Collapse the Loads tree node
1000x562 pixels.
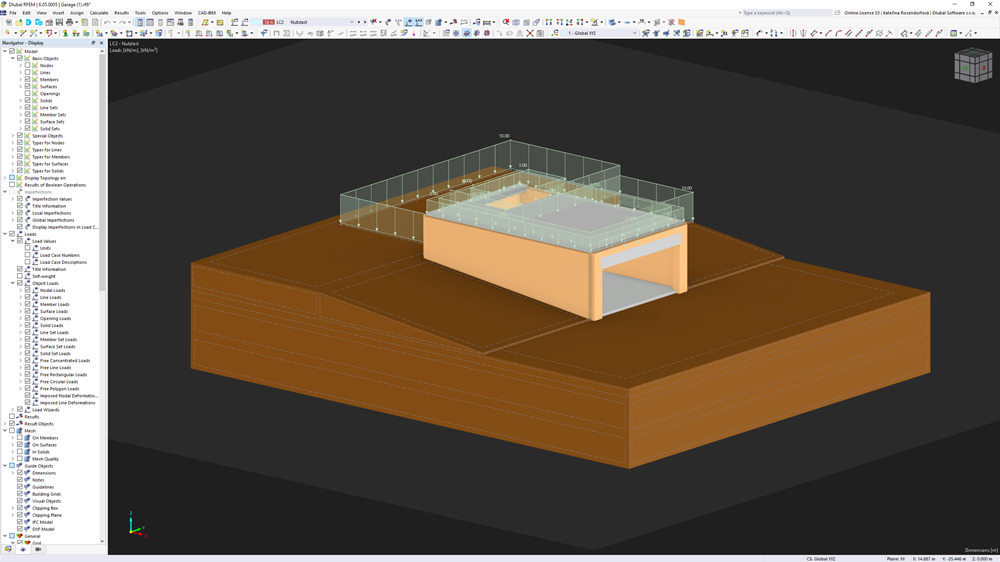click(5, 234)
